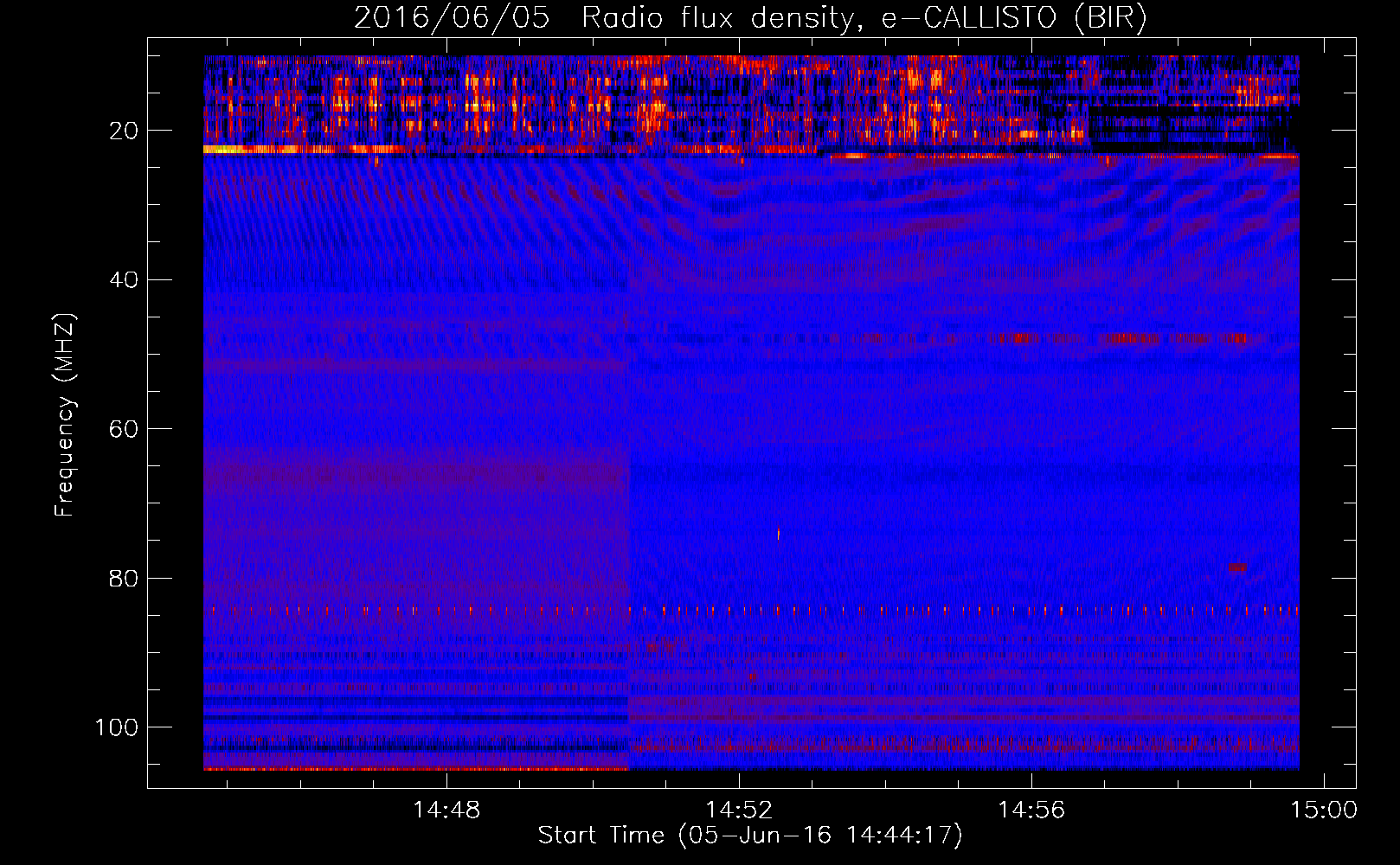Click the '14:48' time tick label
The height and width of the screenshot is (865, 1400).
(446, 811)
